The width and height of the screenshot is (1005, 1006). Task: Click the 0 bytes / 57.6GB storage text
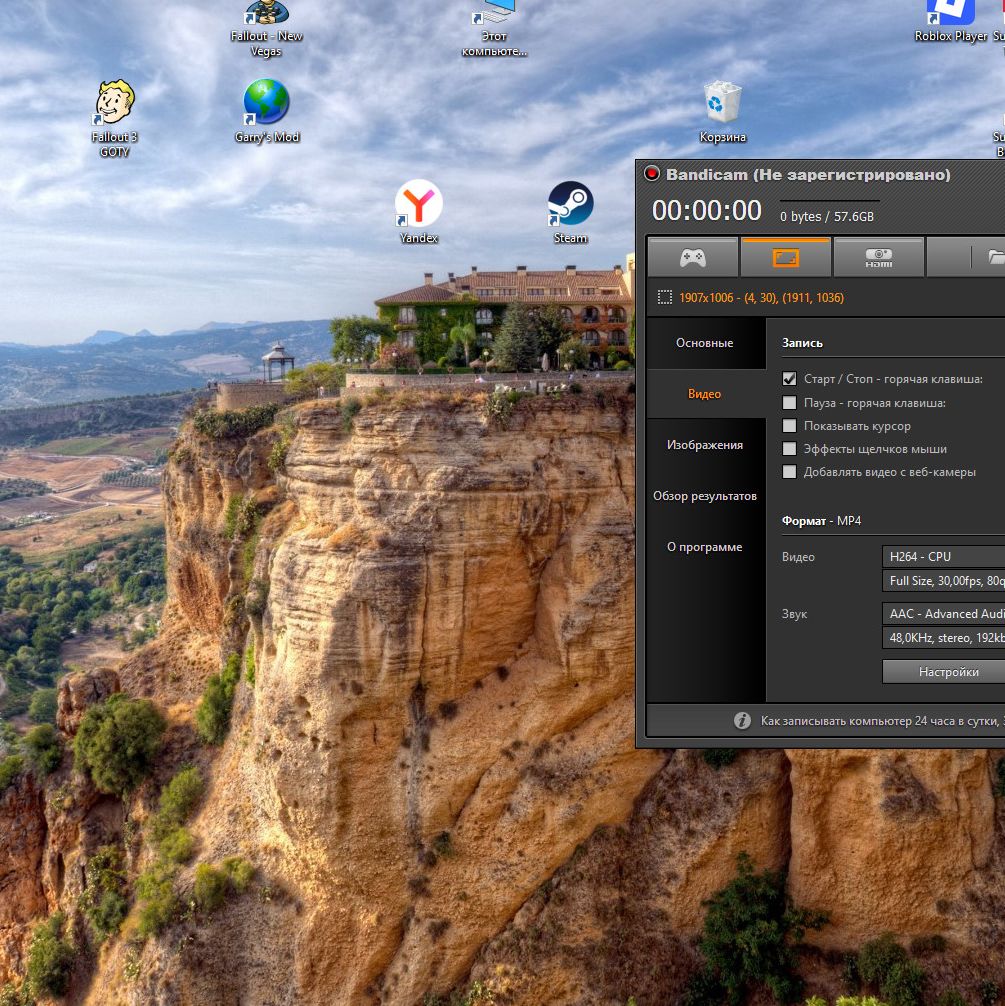(x=827, y=217)
